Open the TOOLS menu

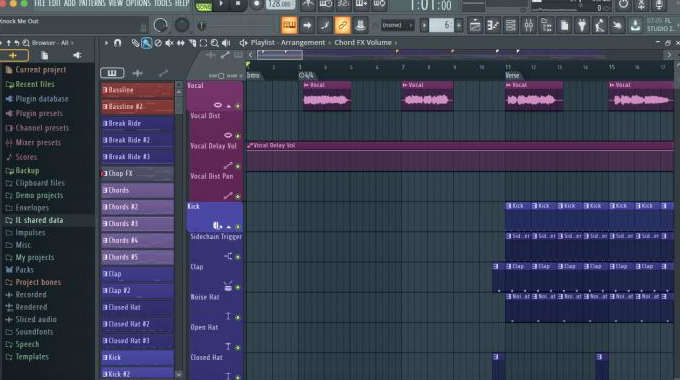(163, 3)
